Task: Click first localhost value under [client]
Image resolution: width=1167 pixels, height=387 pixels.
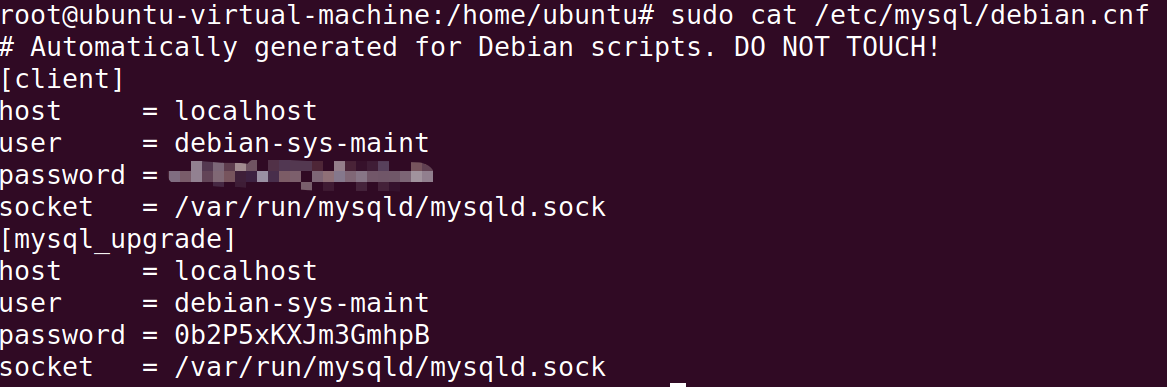Action: pos(246,111)
